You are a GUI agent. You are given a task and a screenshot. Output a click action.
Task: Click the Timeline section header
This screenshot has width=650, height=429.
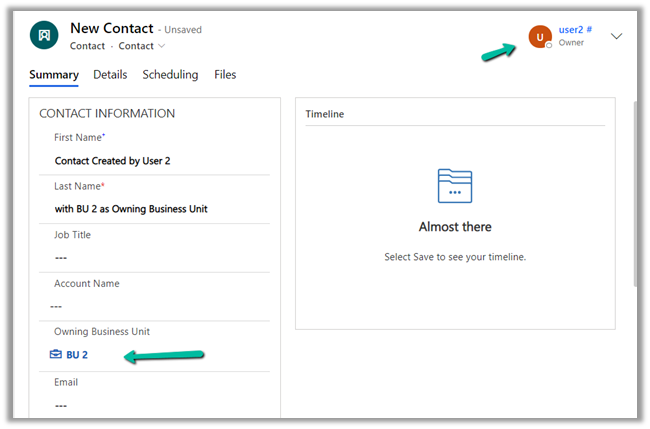coord(325,114)
